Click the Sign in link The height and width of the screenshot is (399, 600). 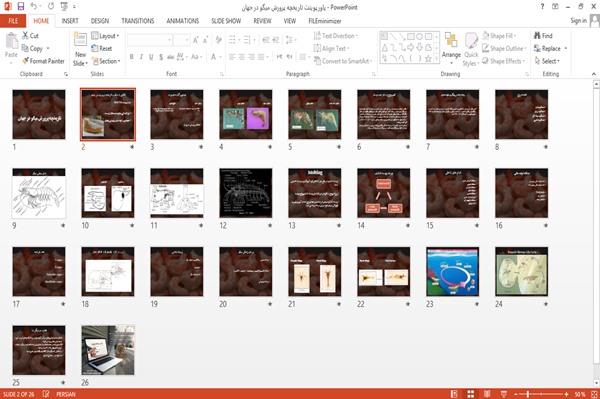(x=578, y=21)
